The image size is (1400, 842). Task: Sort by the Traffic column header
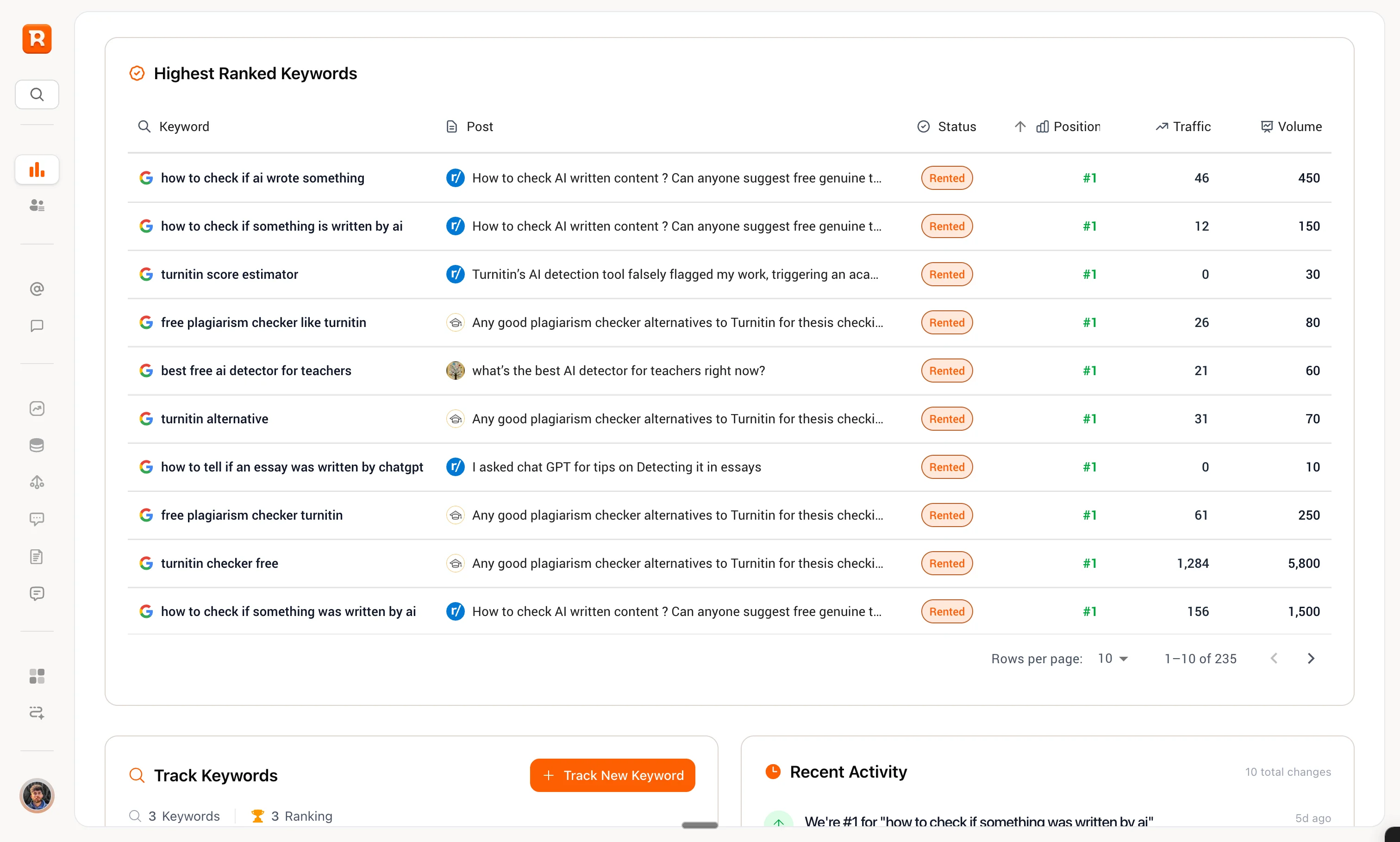1183,126
